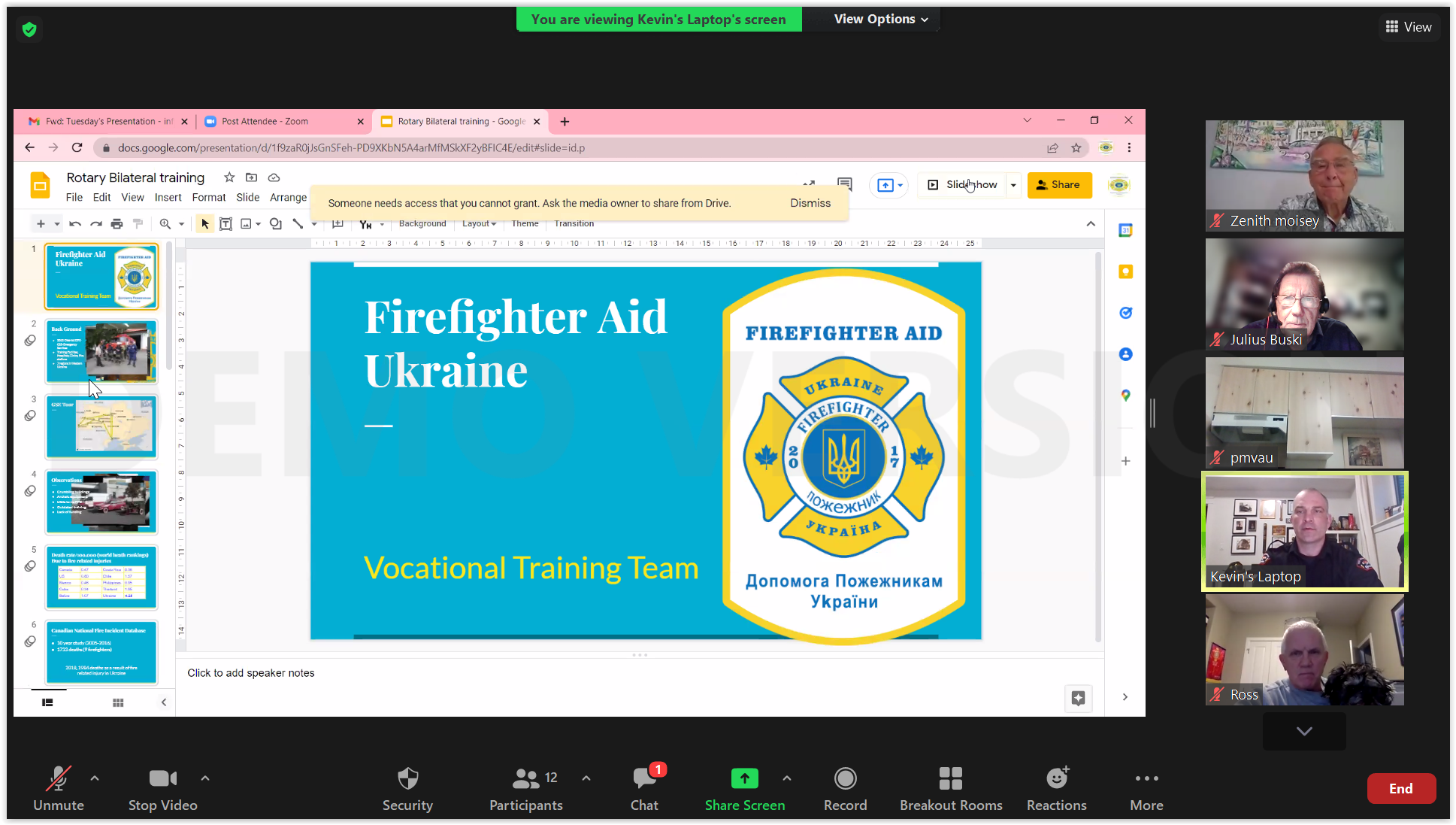The width and height of the screenshot is (1456, 825).
Task: Select Zenith moisey video thumbnail
Action: pos(1304,175)
